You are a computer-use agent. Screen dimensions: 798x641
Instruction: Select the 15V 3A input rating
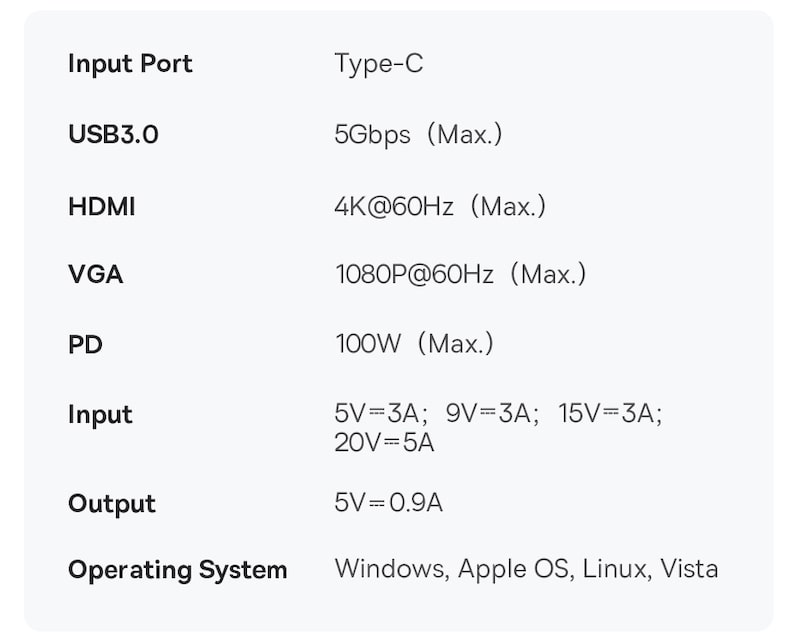pos(610,413)
